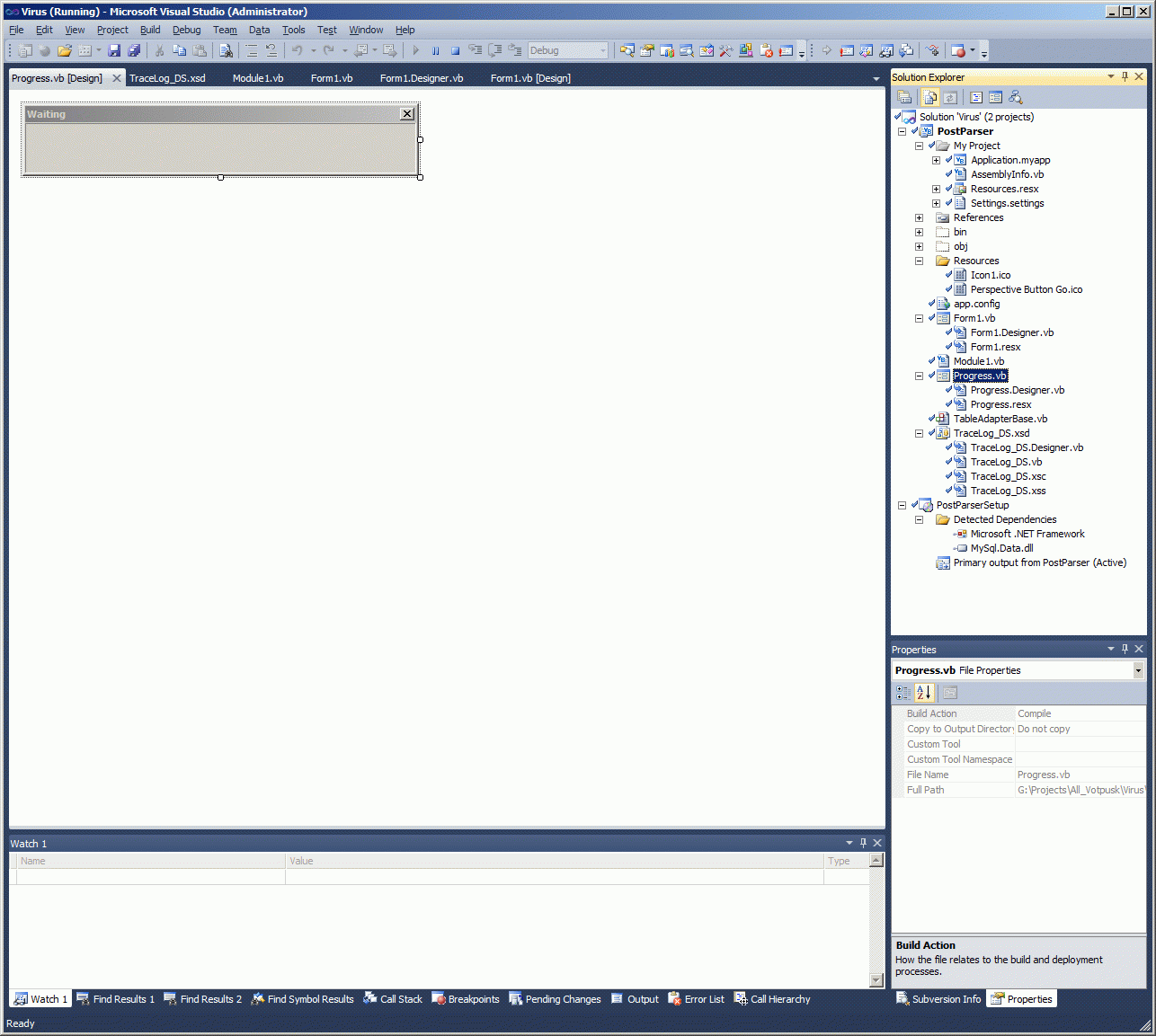Click the View Class Diagram icon
Viewport: 1156px width, 1036px height.
1016,97
